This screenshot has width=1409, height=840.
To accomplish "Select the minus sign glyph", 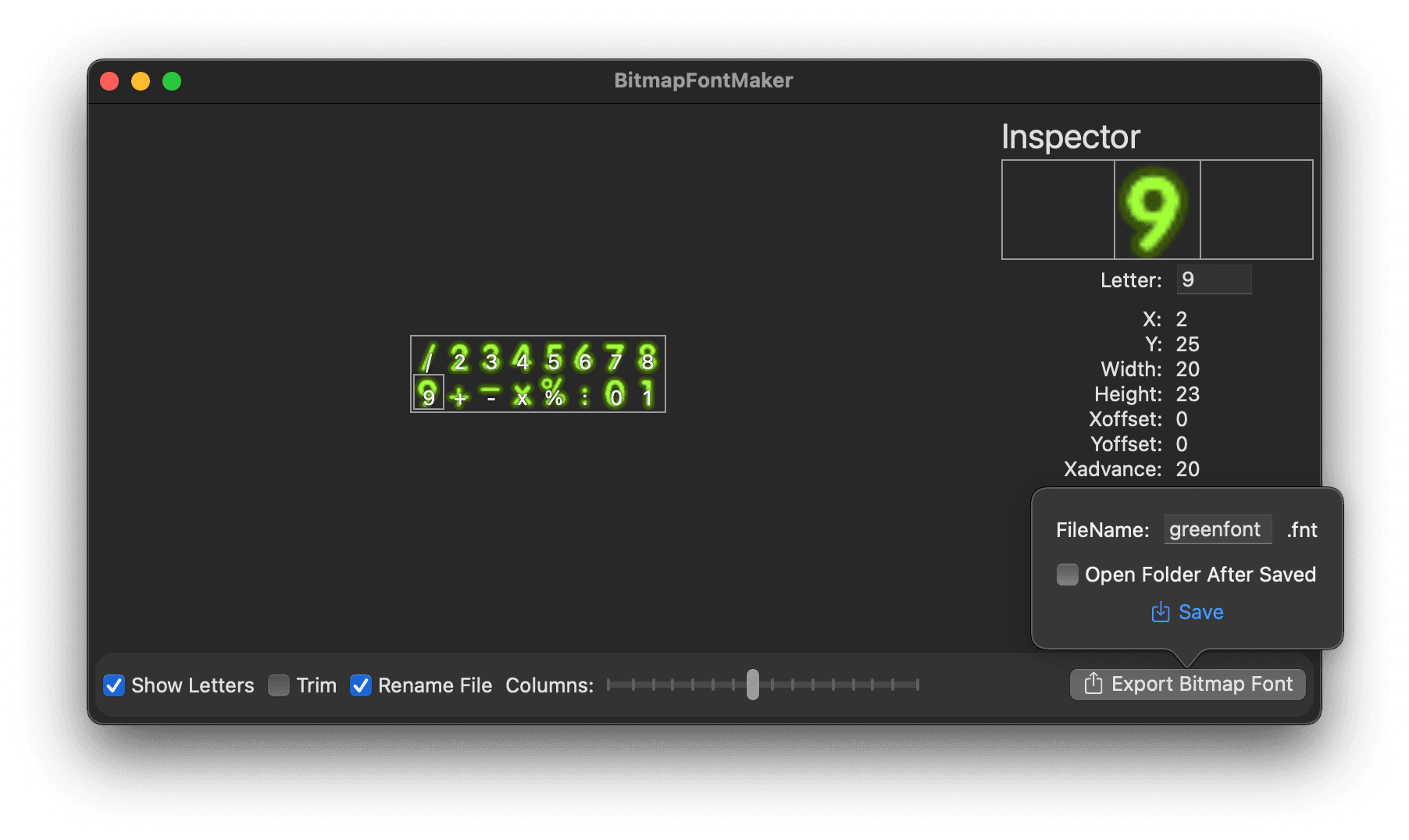I will click(490, 397).
